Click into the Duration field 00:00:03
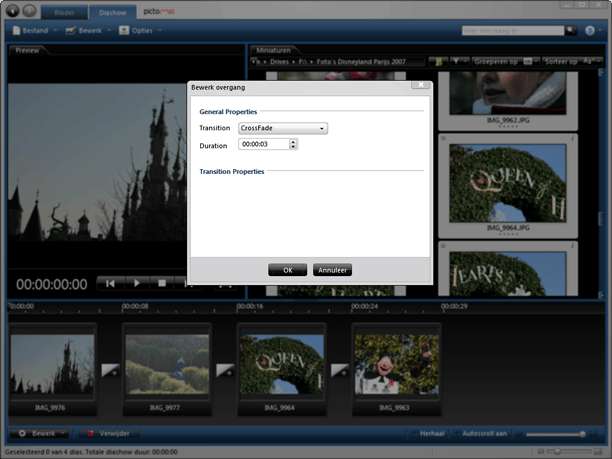 pyautogui.click(x=264, y=144)
